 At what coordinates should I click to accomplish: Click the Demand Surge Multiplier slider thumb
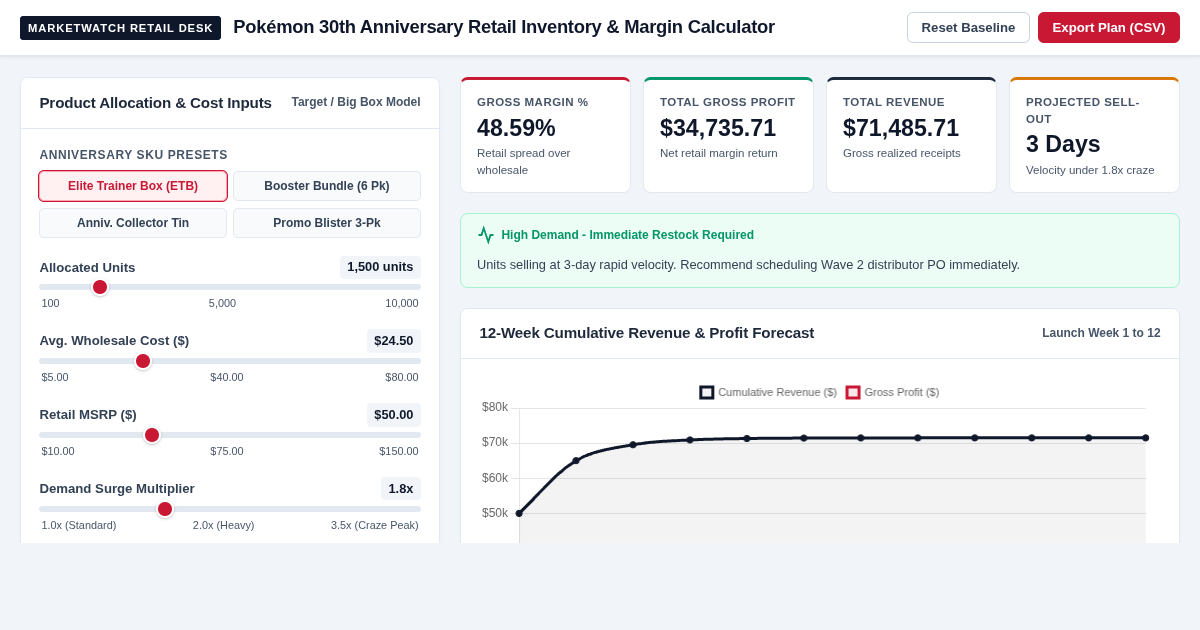click(x=165, y=509)
